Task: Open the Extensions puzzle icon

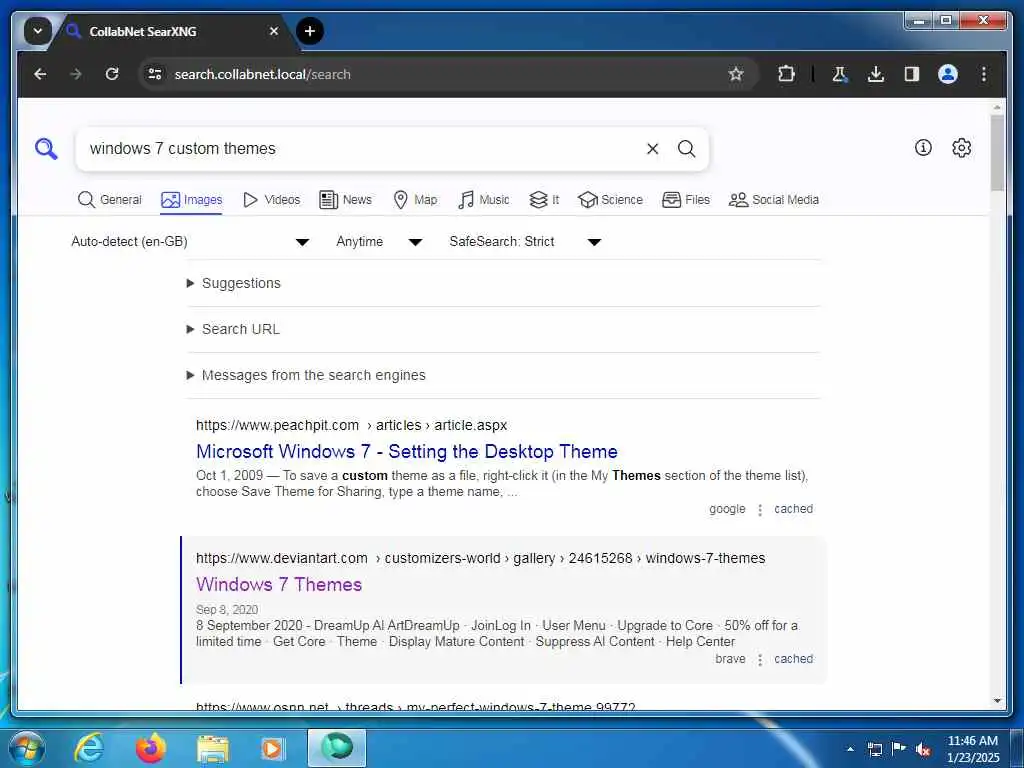Action: click(x=786, y=74)
